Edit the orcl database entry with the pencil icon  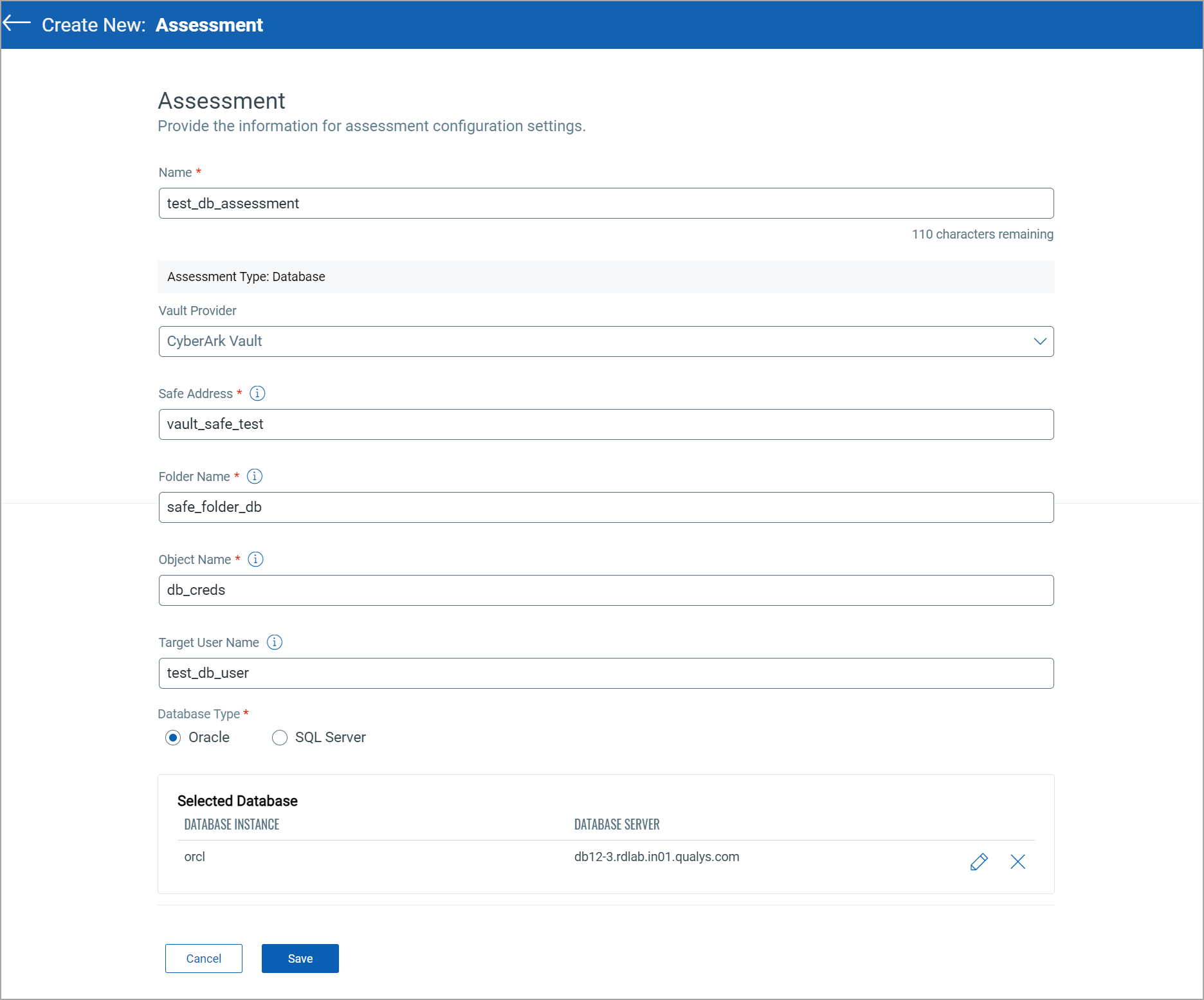pyautogui.click(x=979, y=862)
